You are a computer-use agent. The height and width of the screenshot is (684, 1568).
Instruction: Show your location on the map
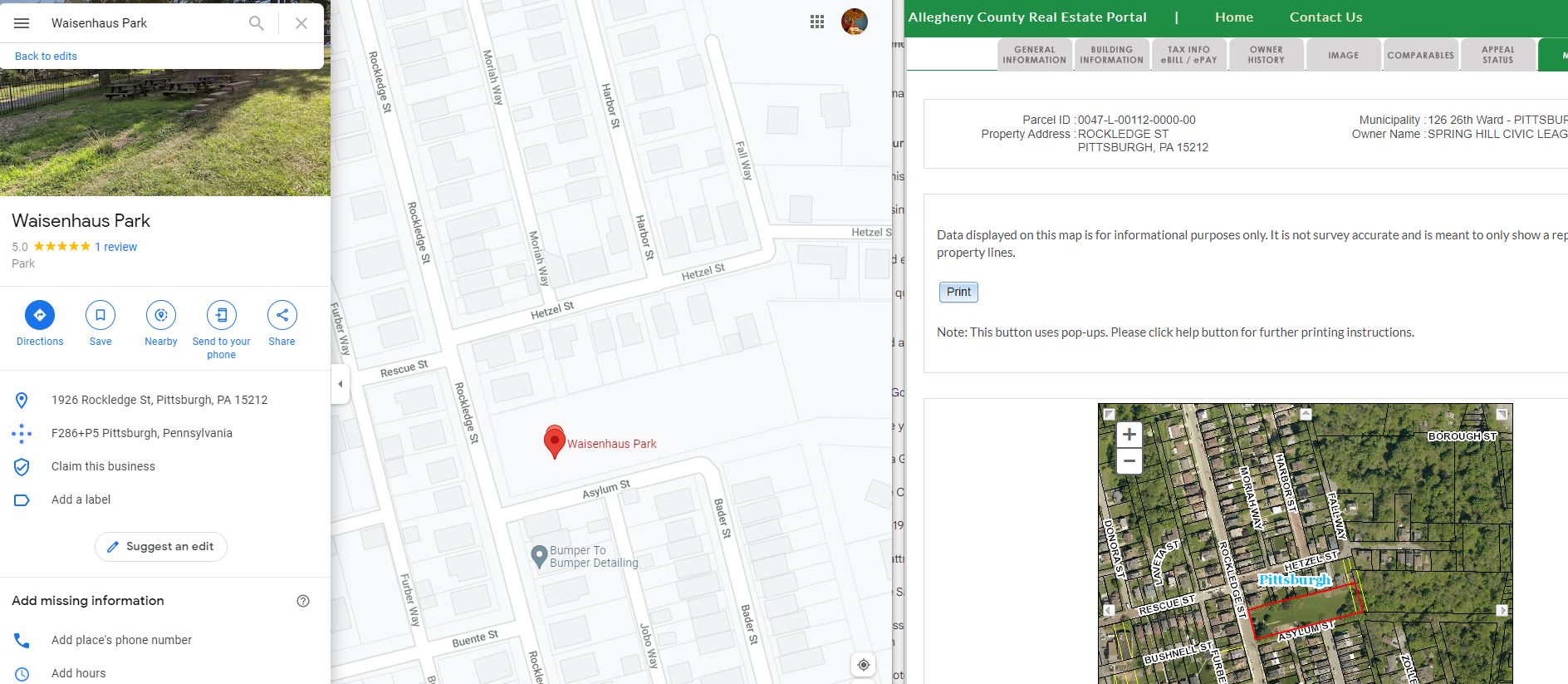pos(864,665)
